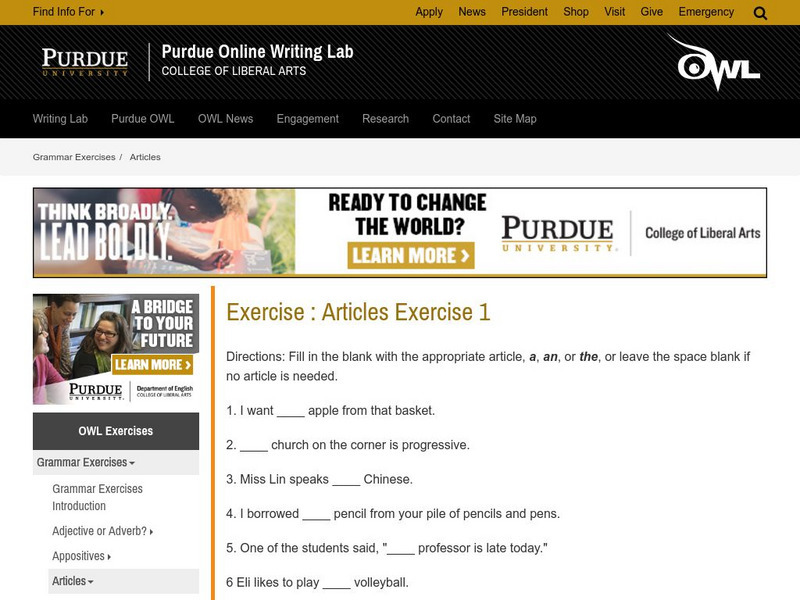Click the Articles breadcrumb
Screen dimensions: 800x600
[x=145, y=157]
